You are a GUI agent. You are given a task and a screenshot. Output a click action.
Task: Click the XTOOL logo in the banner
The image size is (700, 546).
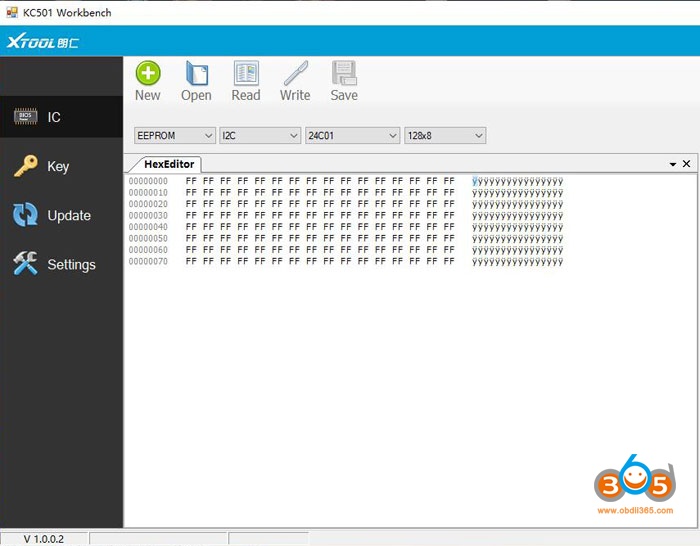click(x=43, y=42)
